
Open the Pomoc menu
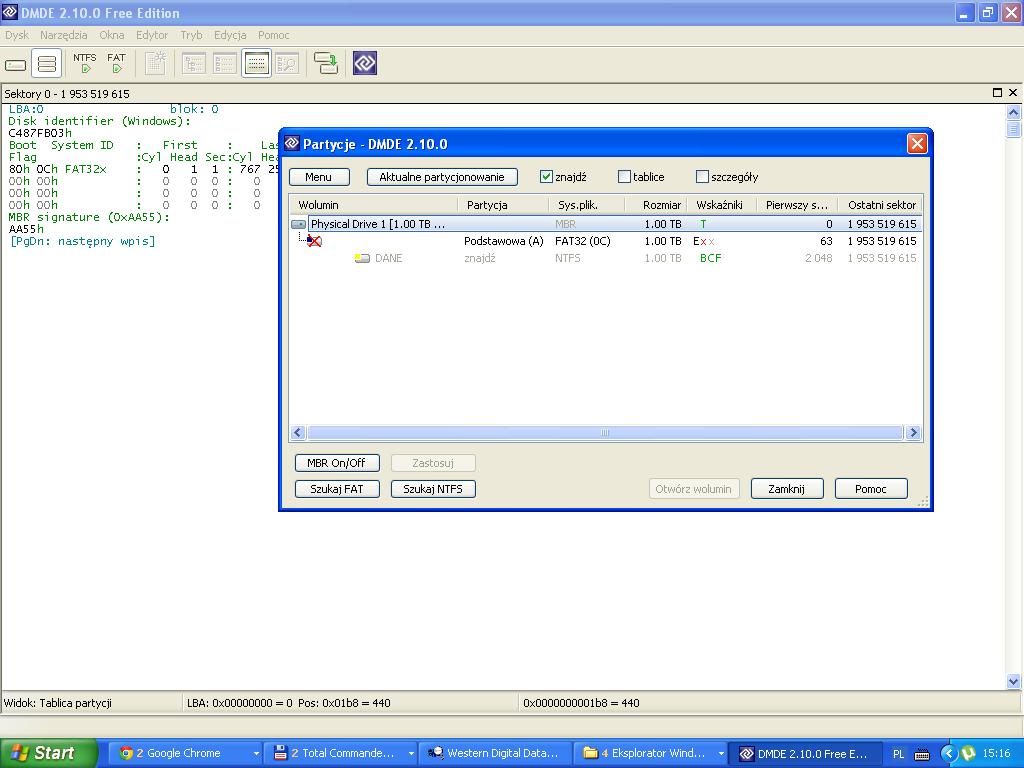point(273,35)
